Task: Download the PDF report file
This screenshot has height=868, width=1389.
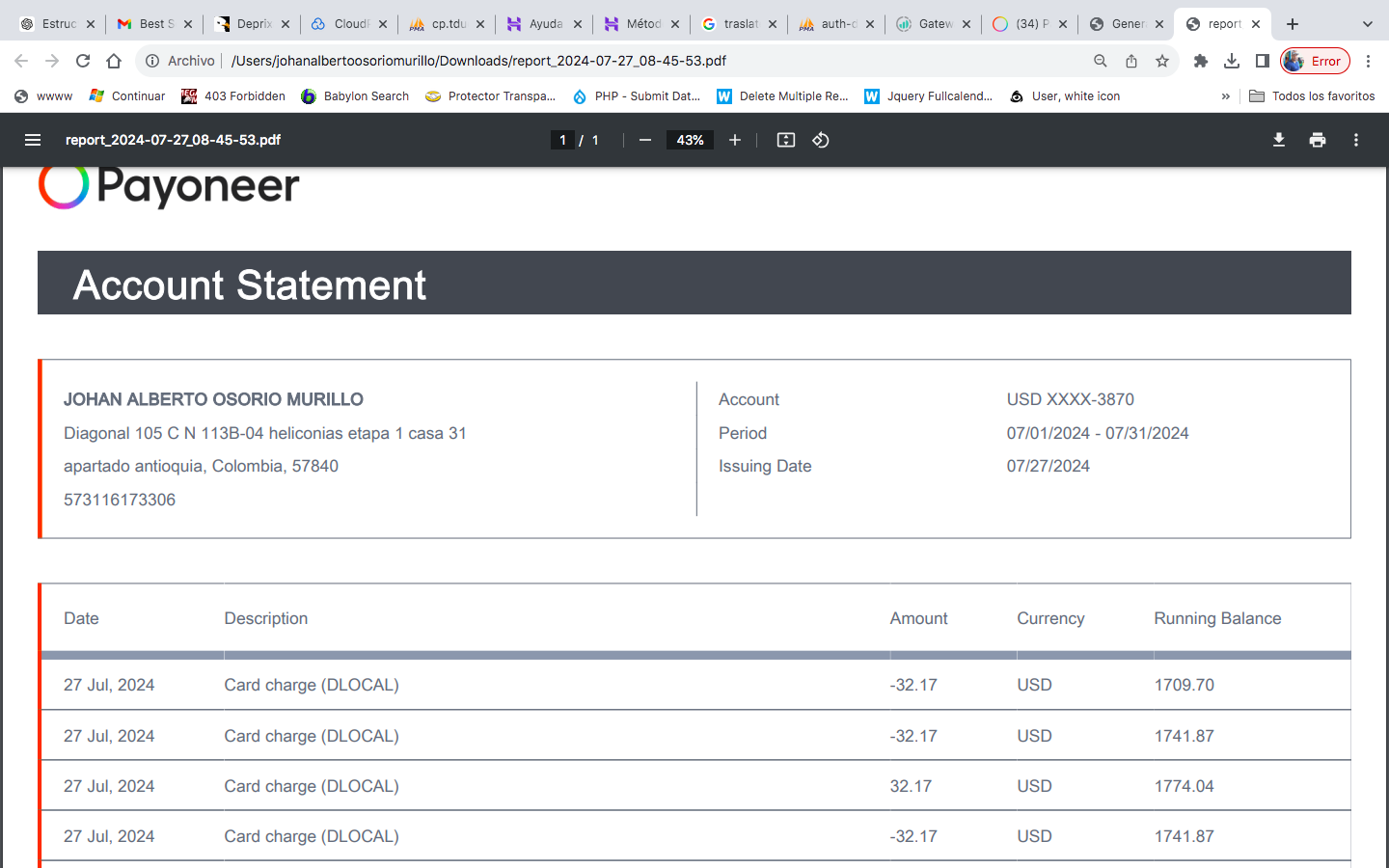Action: click(x=1279, y=140)
